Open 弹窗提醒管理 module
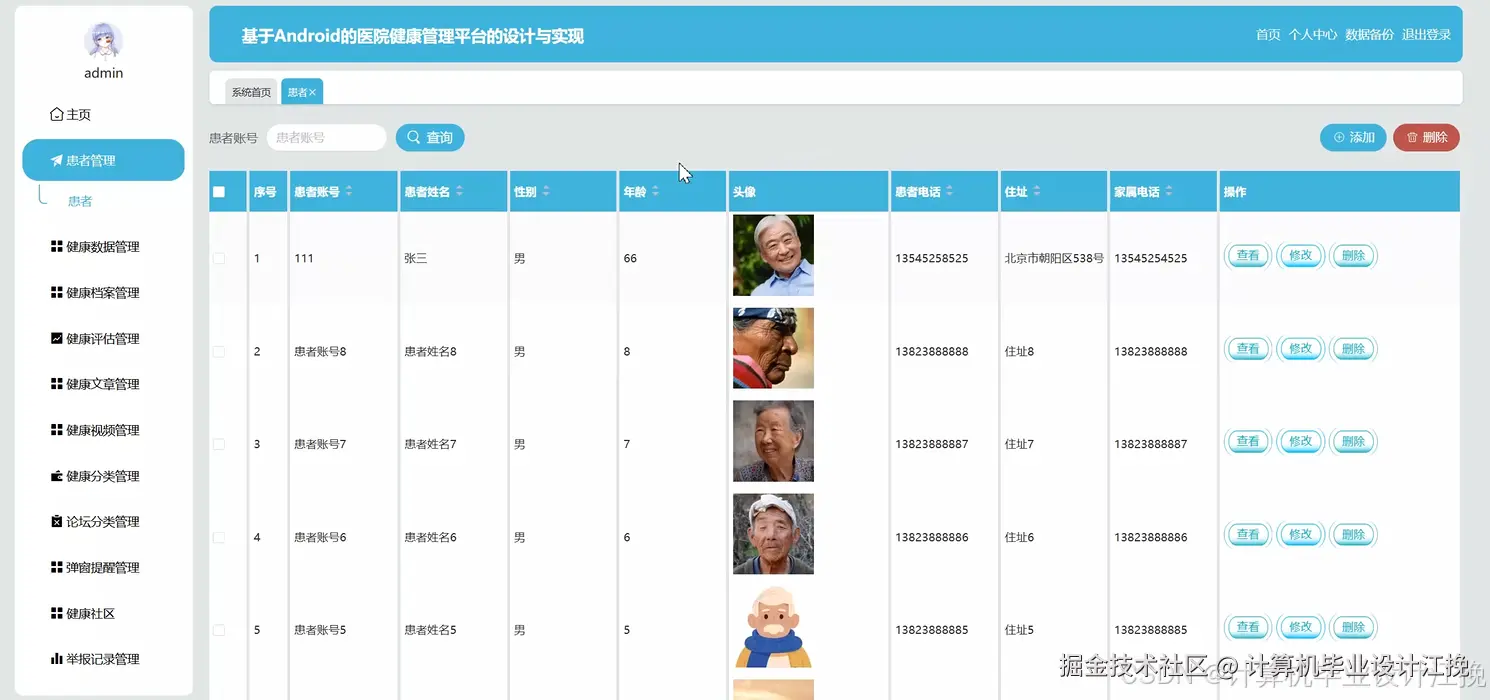The width and height of the screenshot is (1490, 700). [103, 567]
